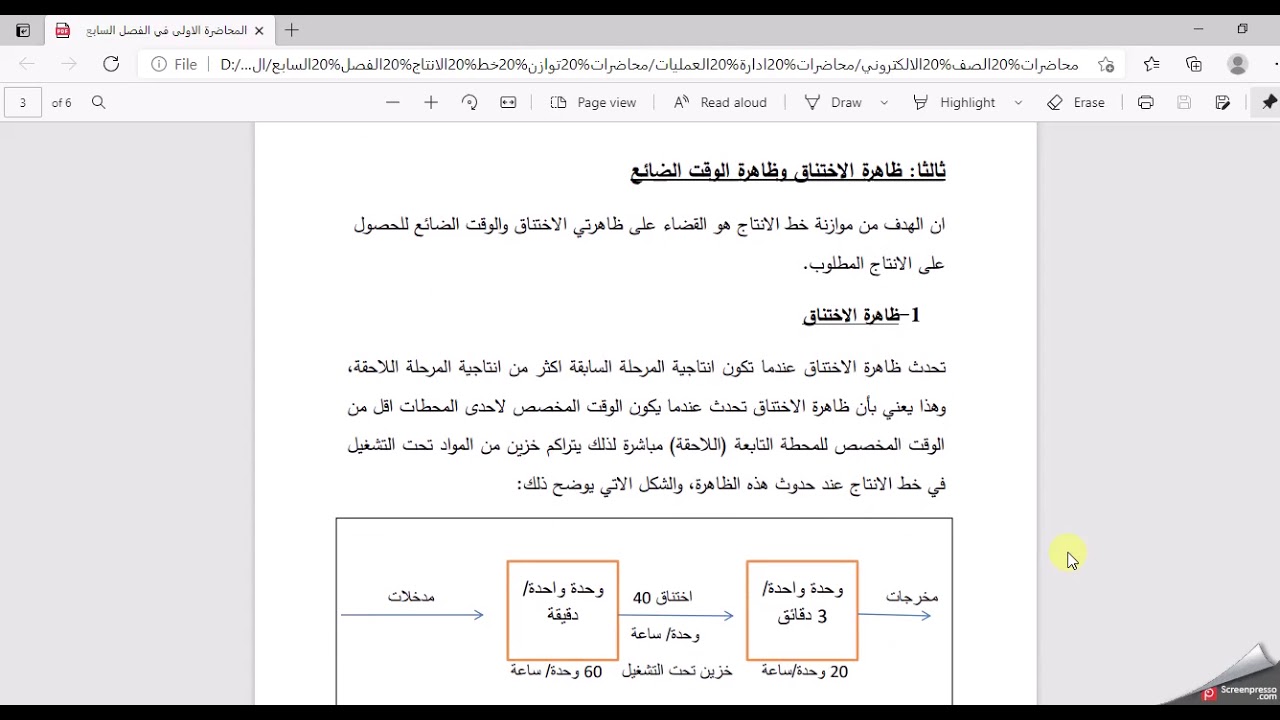Activate the Draw tool
The image size is (1280, 720).
coord(833,102)
